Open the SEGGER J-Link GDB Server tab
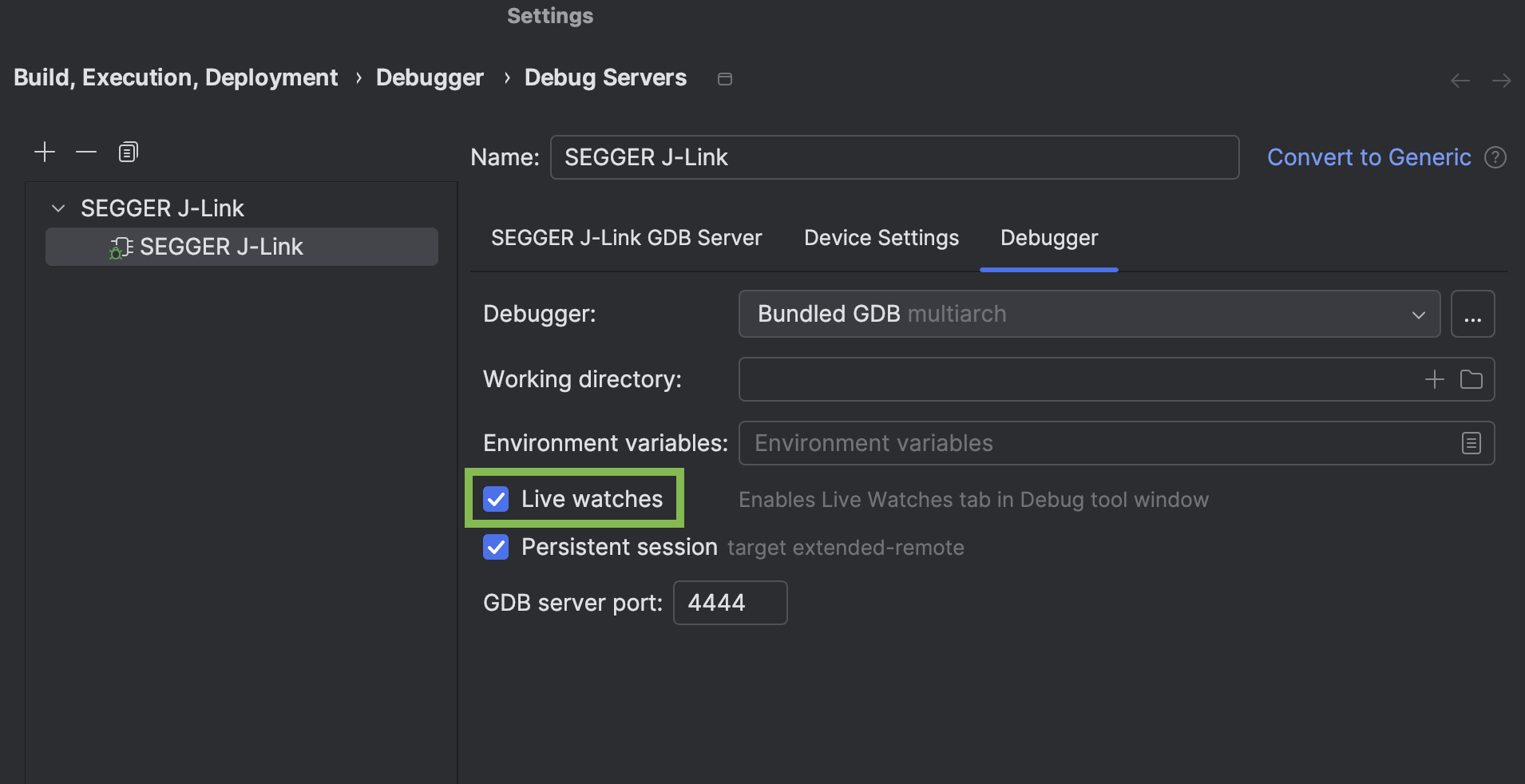This screenshot has height=784, width=1525. [626, 238]
